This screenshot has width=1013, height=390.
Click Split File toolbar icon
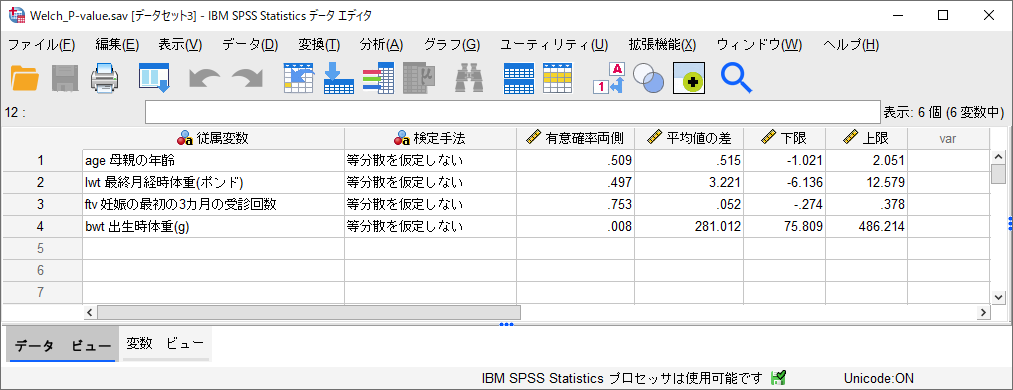click(x=519, y=78)
